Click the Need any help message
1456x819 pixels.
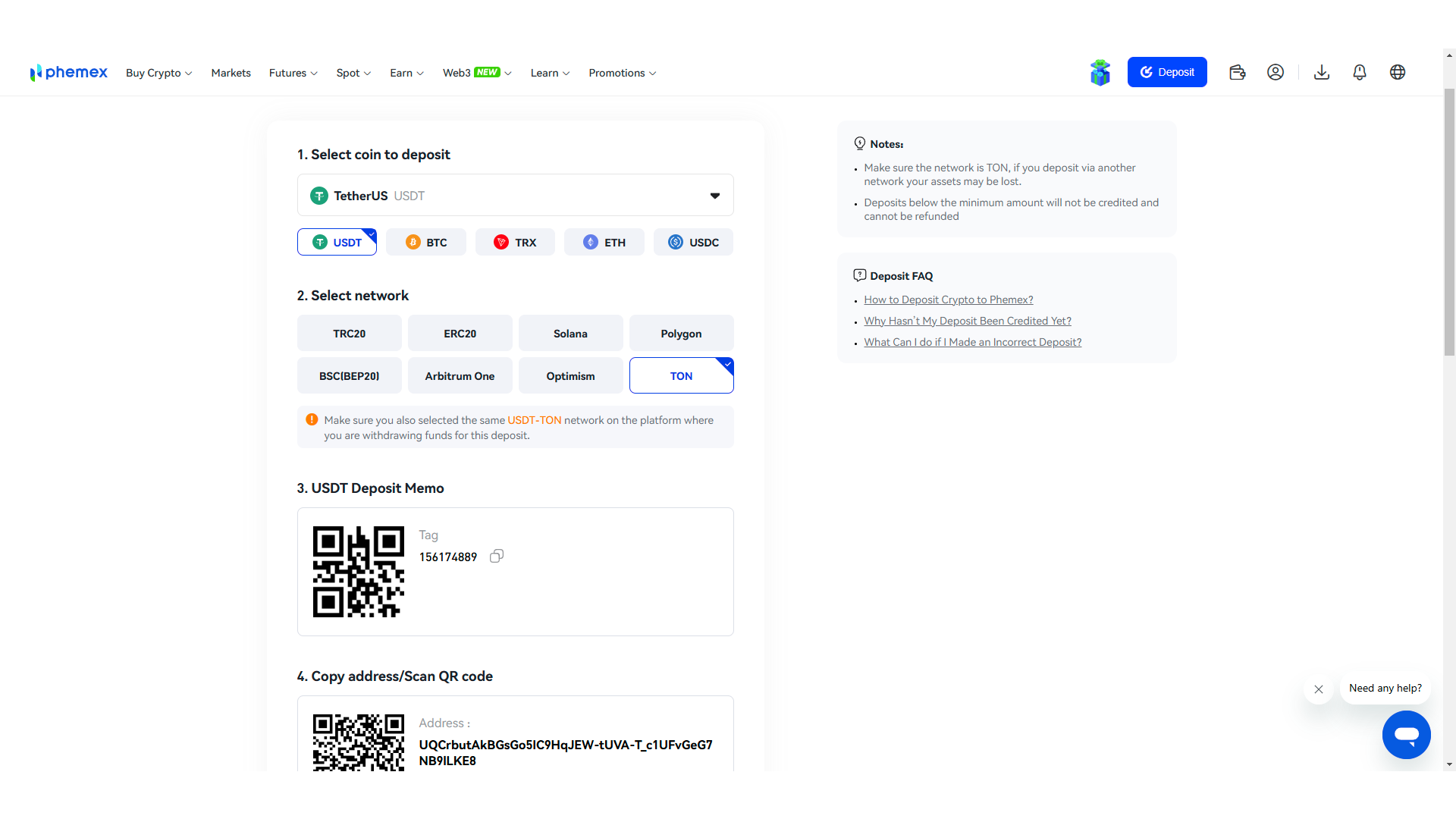click(x=1385, y=689)
